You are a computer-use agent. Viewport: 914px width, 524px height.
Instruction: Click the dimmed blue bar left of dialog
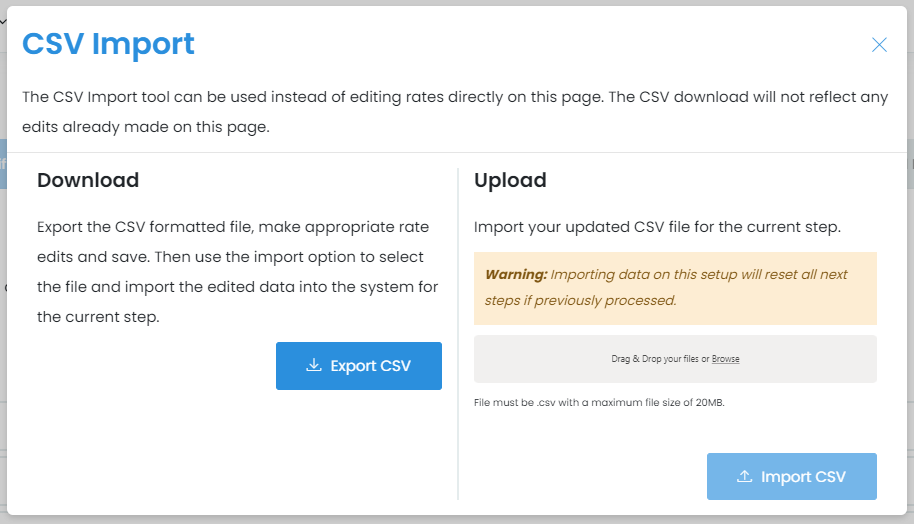[x=3, y=167]
